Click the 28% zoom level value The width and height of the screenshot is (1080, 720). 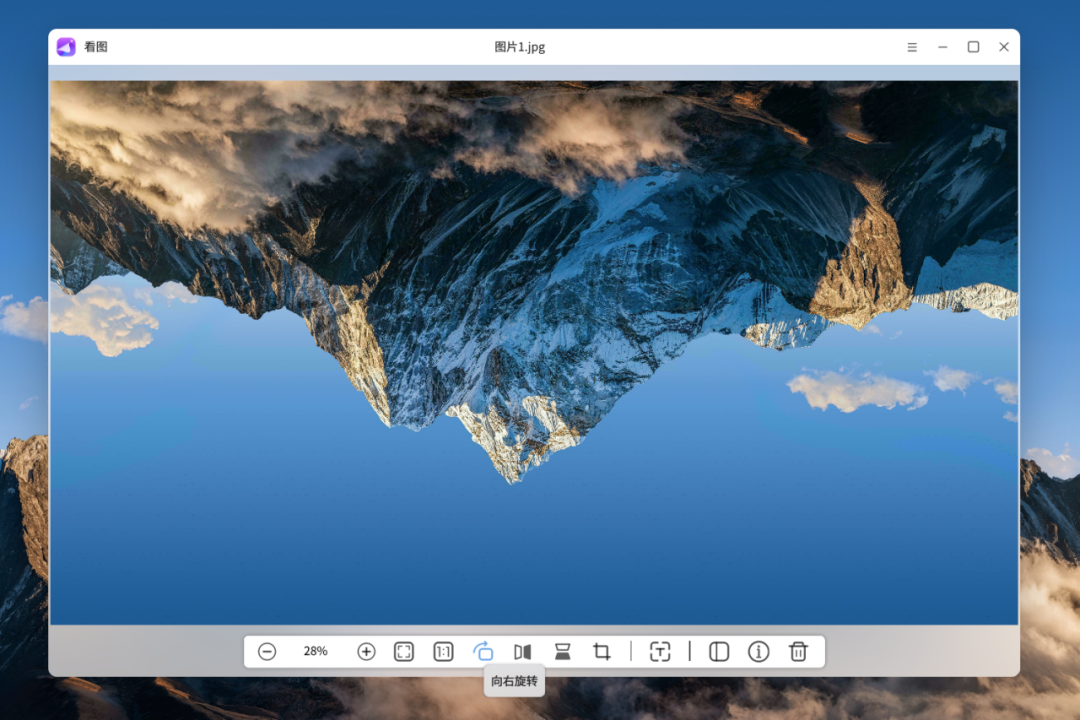tap(315, 651)
